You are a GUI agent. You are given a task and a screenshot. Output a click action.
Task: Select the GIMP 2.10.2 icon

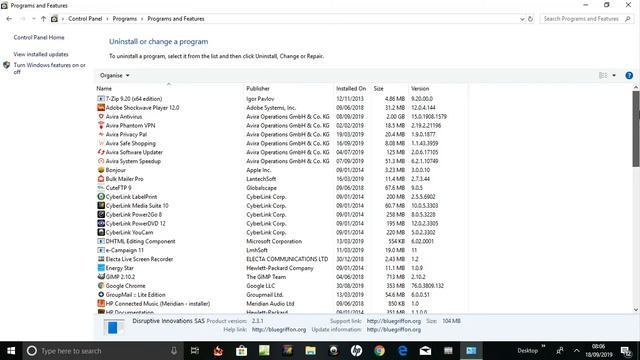point(101,277)
